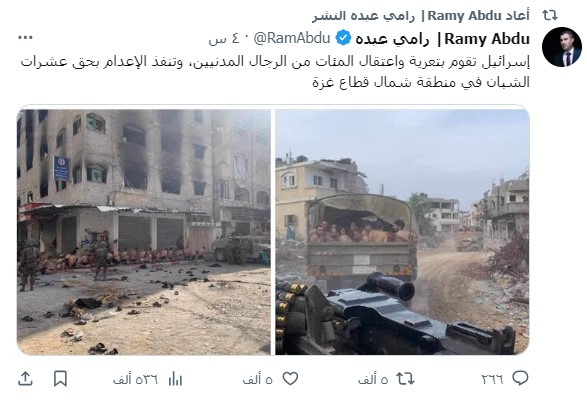This screenshot has height=400, width=587.
Task: Click the Arabic tweet body text
Action: tap(275, 72)
